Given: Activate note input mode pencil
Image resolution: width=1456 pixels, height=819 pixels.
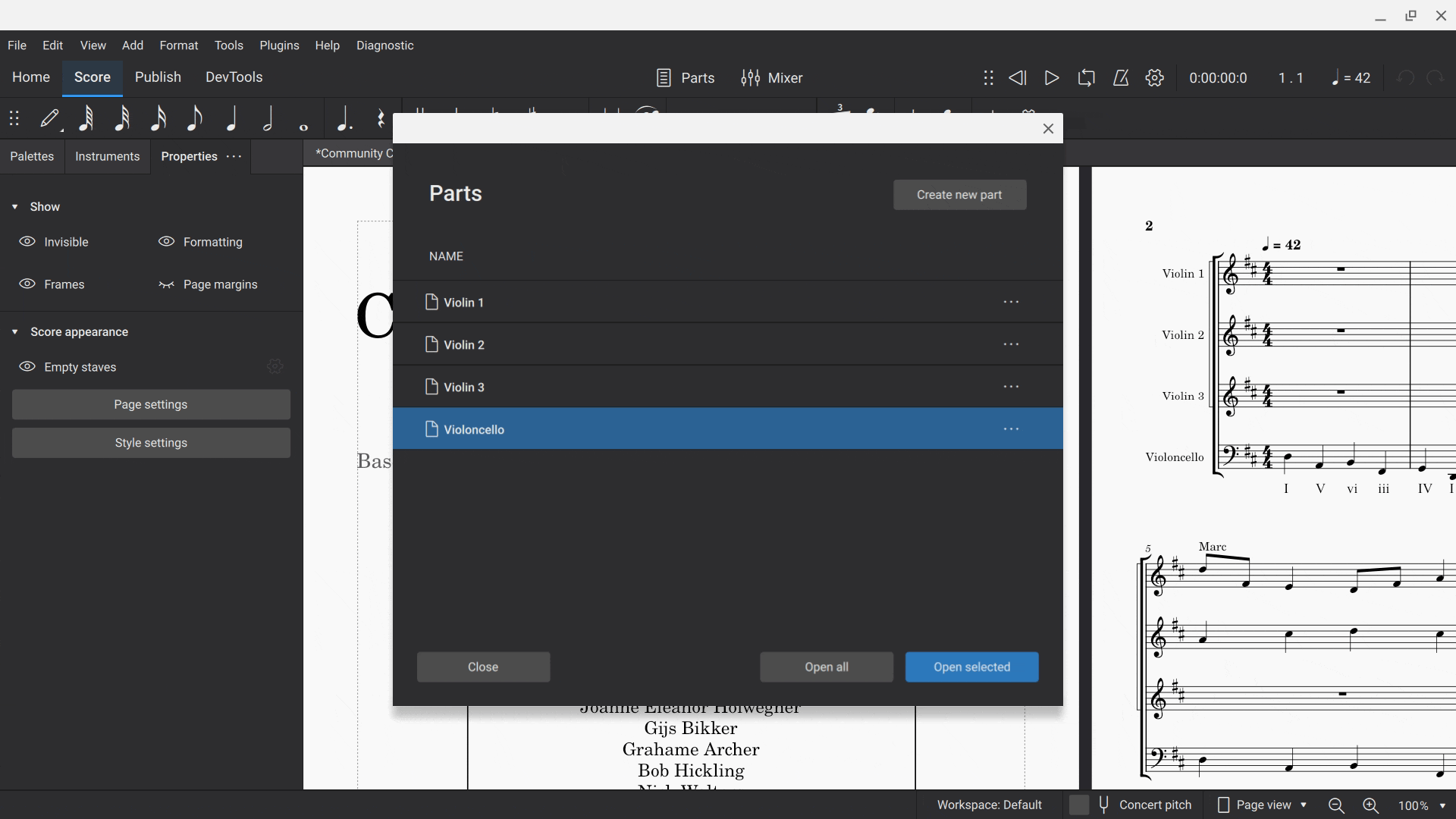Looking at the screenshot, I should click(x=50, y=118).
